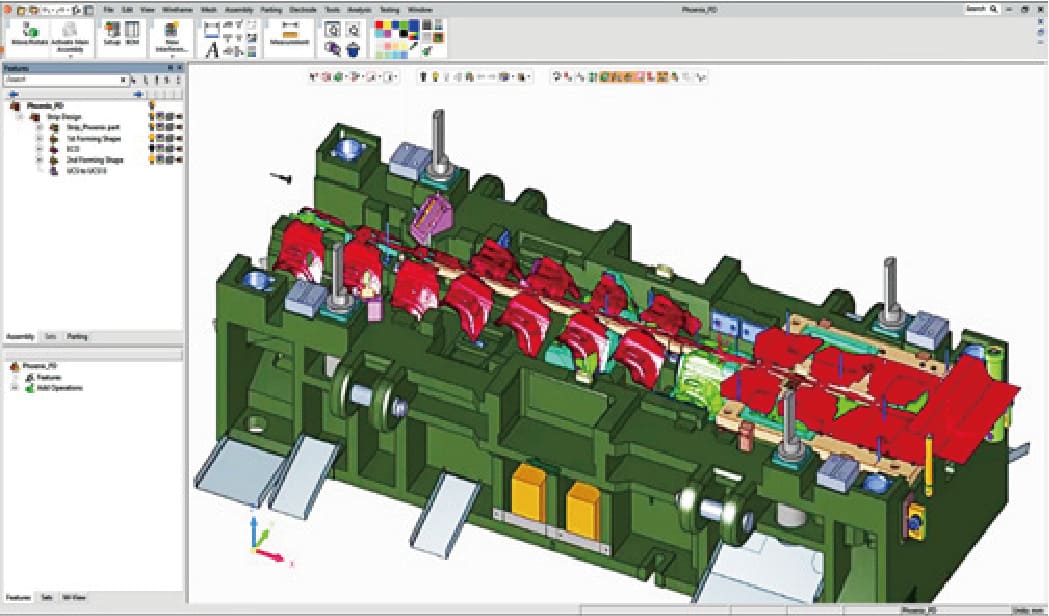Select the Strip_Phoenix part tree item
The image size is (1049, 616).
click(94, 128)
